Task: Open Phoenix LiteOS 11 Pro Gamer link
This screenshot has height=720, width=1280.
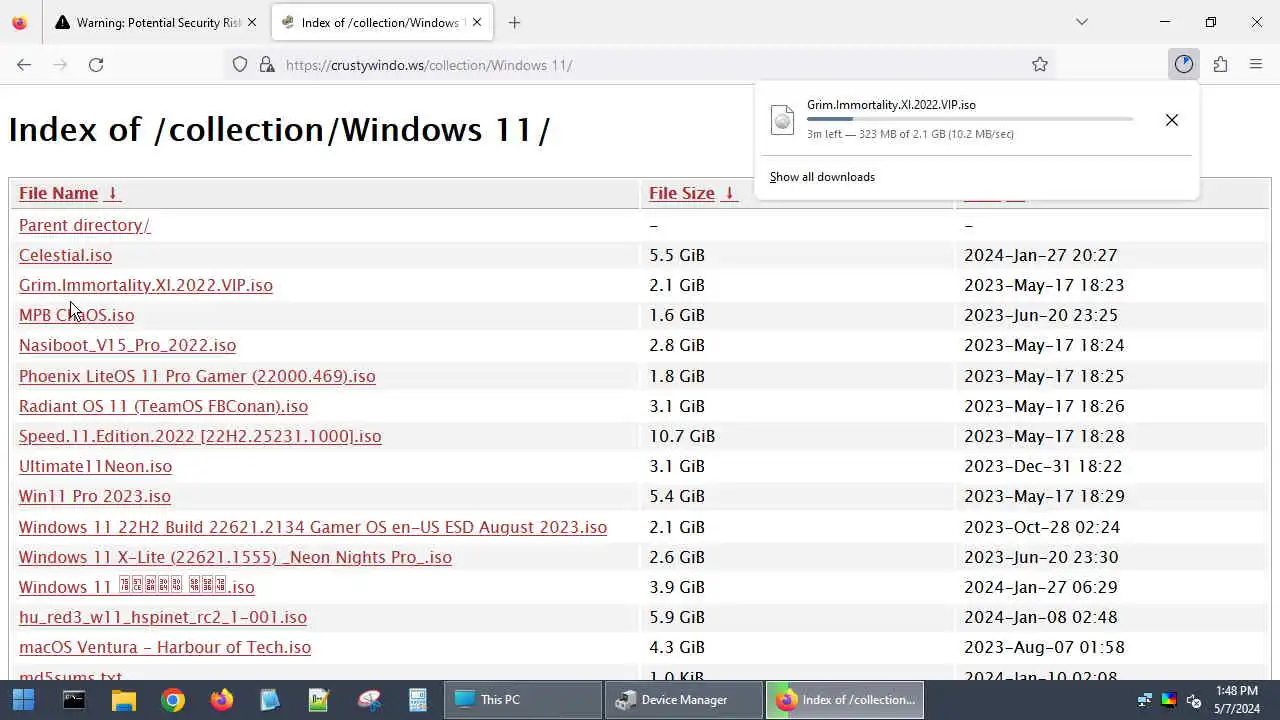Action: pos(197,376)
